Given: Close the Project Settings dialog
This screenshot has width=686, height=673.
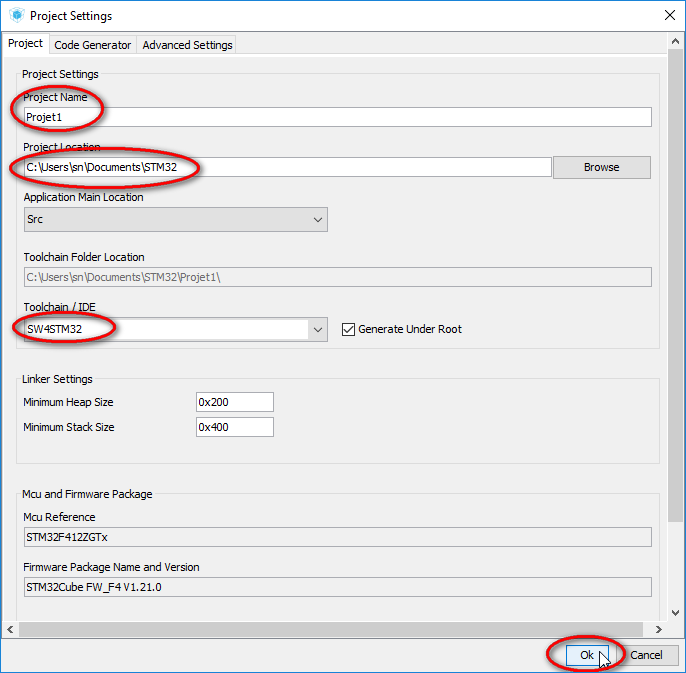Looking at the screenshot, I should click(x=669, y=15).
